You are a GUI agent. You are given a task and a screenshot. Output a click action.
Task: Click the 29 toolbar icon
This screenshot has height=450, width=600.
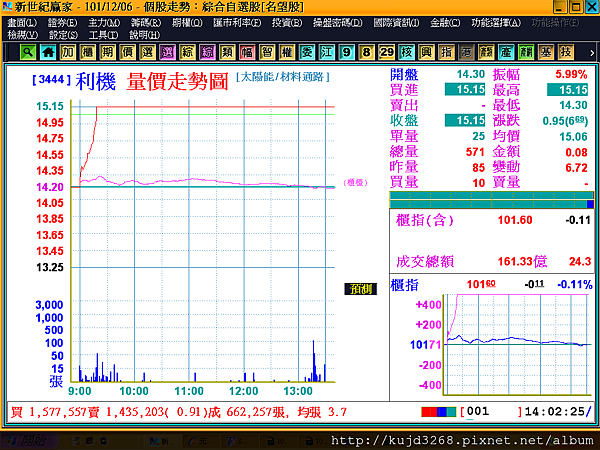pos(386,52)
